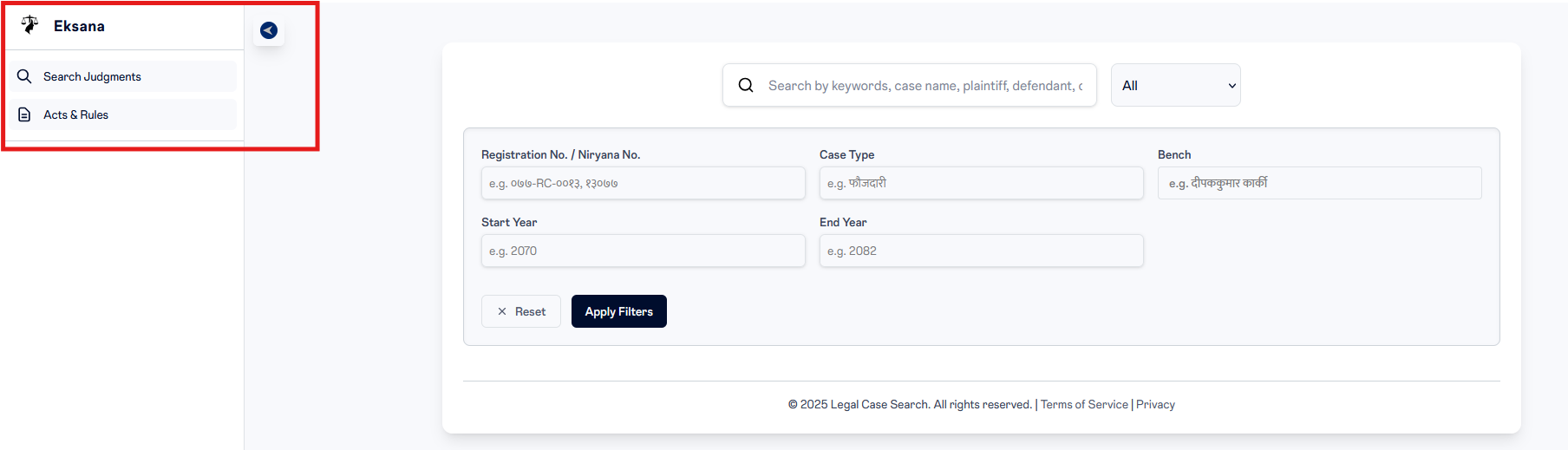This screenshot has height=450, width=1568.
Task: Go to the Acts & Rules page
Action: point(76,114)
